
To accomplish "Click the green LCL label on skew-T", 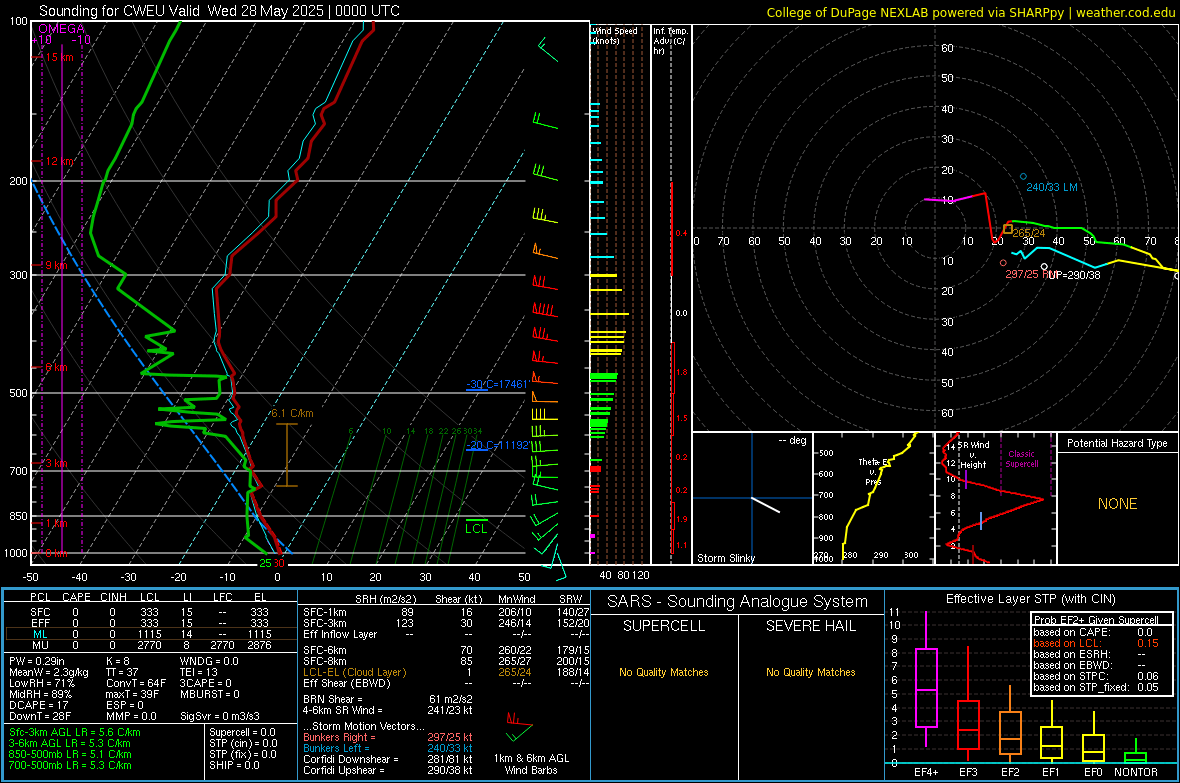I will coord(476,529).
